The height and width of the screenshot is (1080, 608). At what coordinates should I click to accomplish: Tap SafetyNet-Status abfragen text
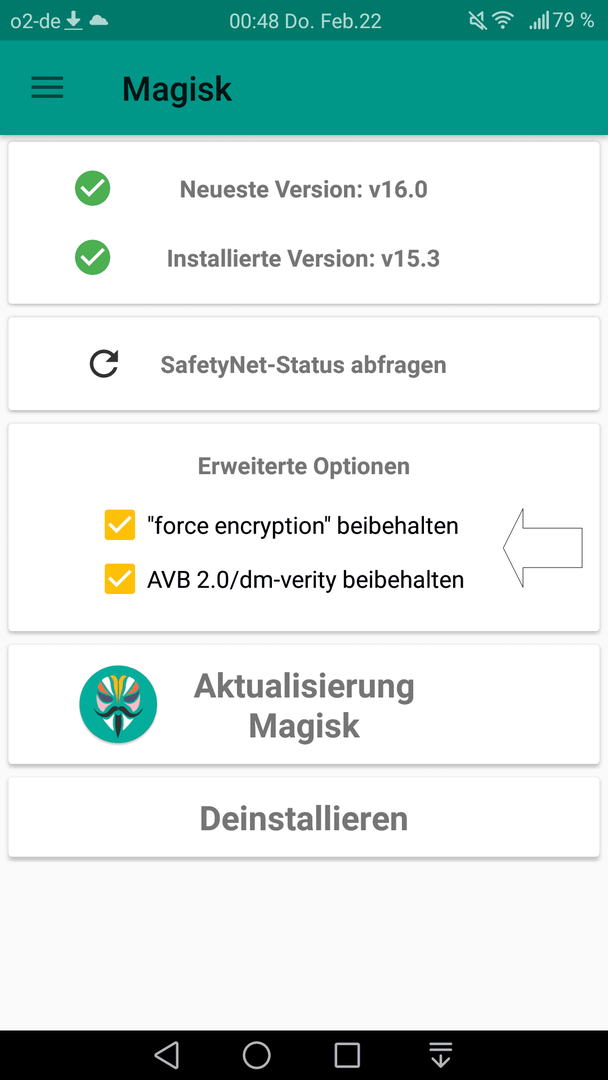coord(304,364)
